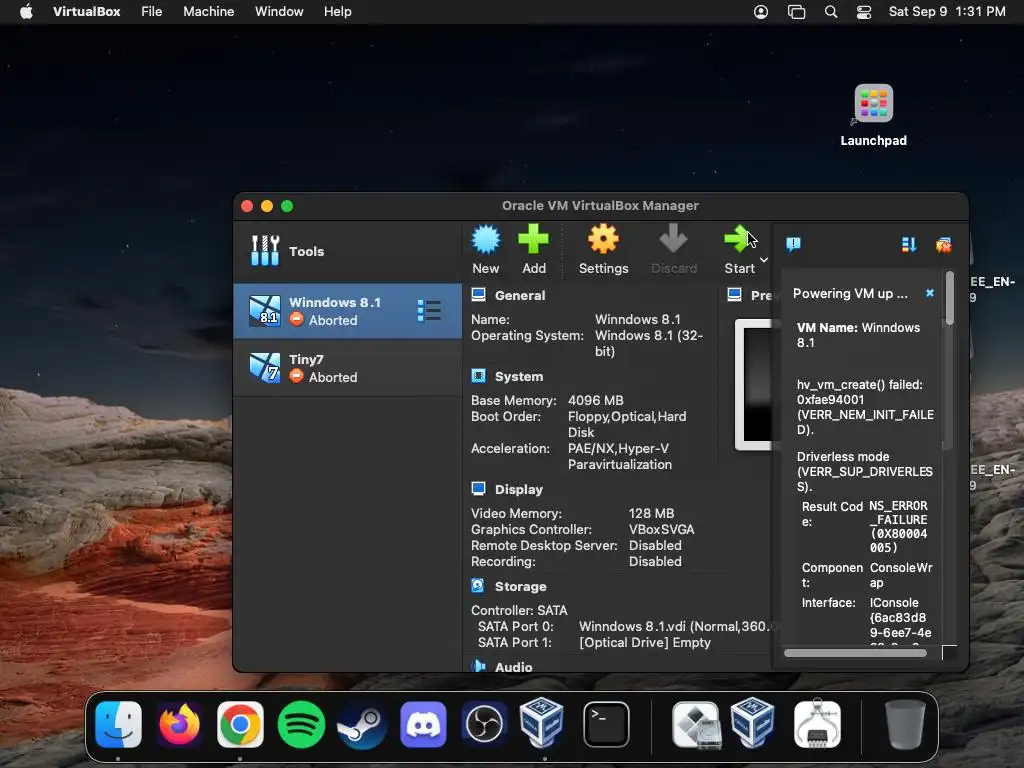Launch Firefox from the Dock
The width and height of the screenshot is (1024, 768).
(180, 724)
